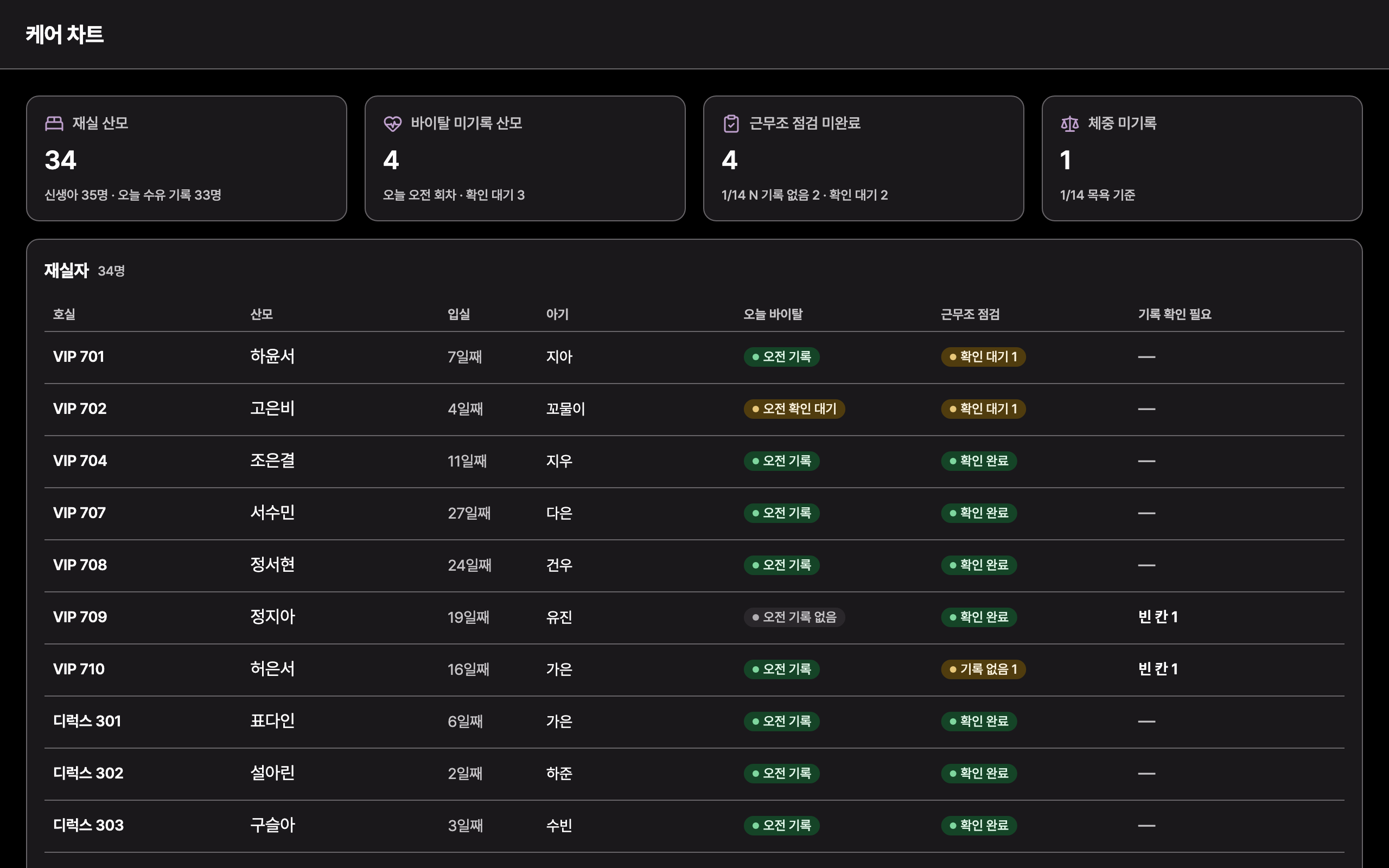Click the bed icon on 재실 산모 card
The image size is (1389, 868).
click(54, 124)
